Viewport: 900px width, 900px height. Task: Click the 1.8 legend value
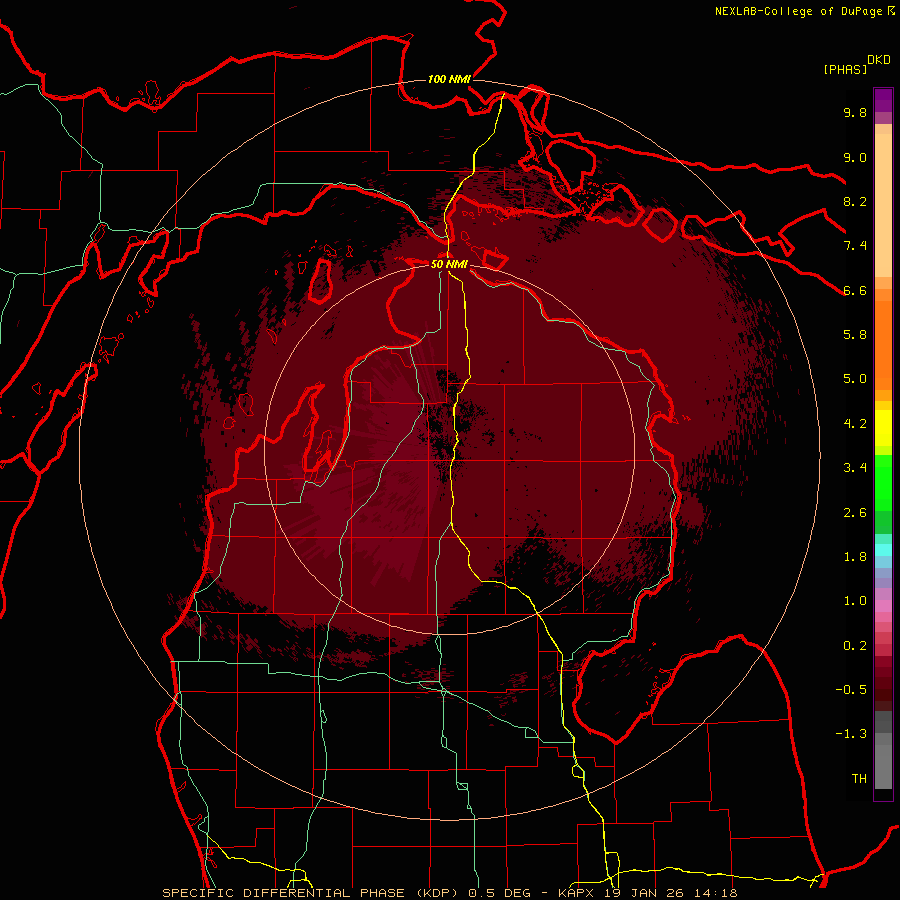point(855,557)
